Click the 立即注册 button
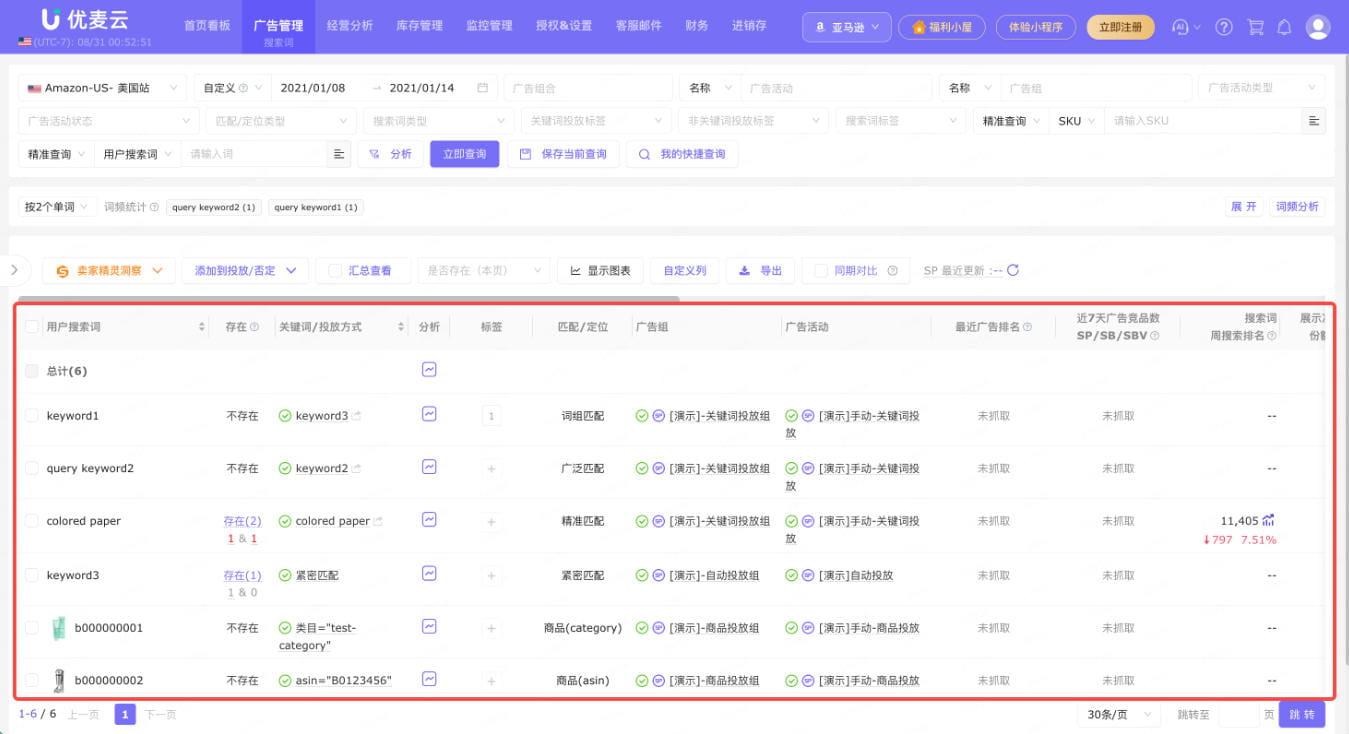Screen dimensions: 1349x734 click(x=1120, y=27)
